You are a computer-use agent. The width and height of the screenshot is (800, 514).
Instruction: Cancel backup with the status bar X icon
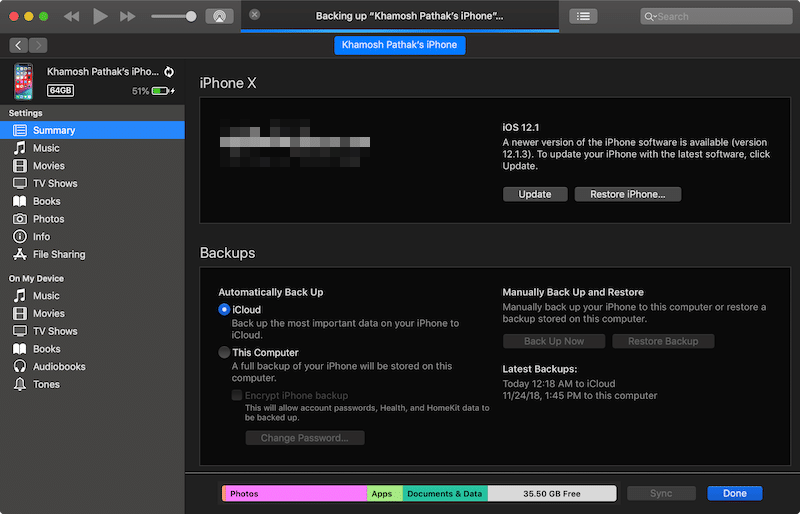pos(255,15)
